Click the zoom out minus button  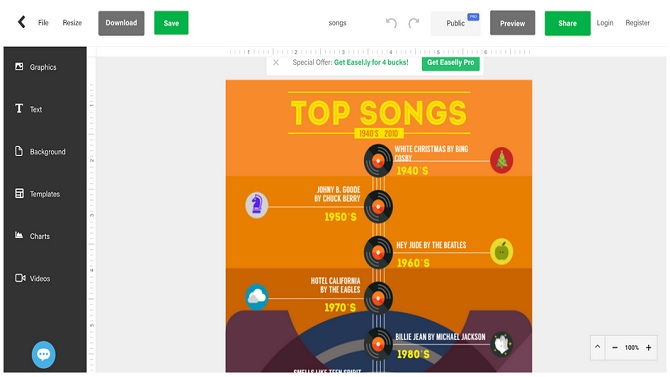pos(614,348)
